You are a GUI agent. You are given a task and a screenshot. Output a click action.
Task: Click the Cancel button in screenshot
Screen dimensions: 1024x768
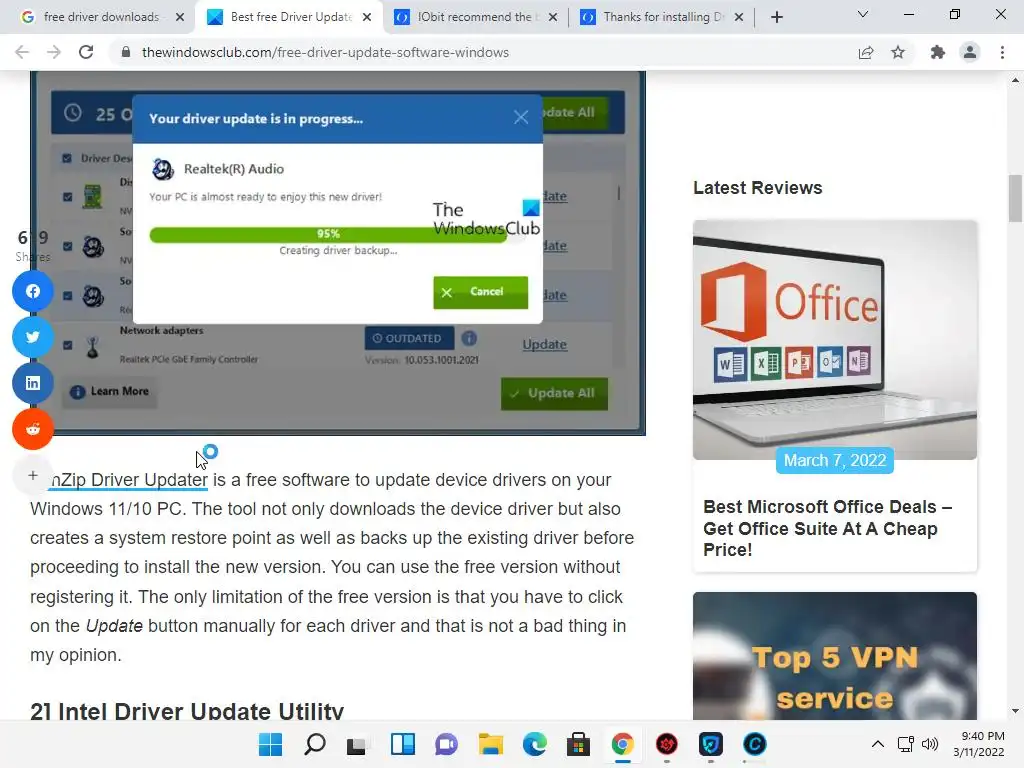pyautogui.click(x=481, y=292)
